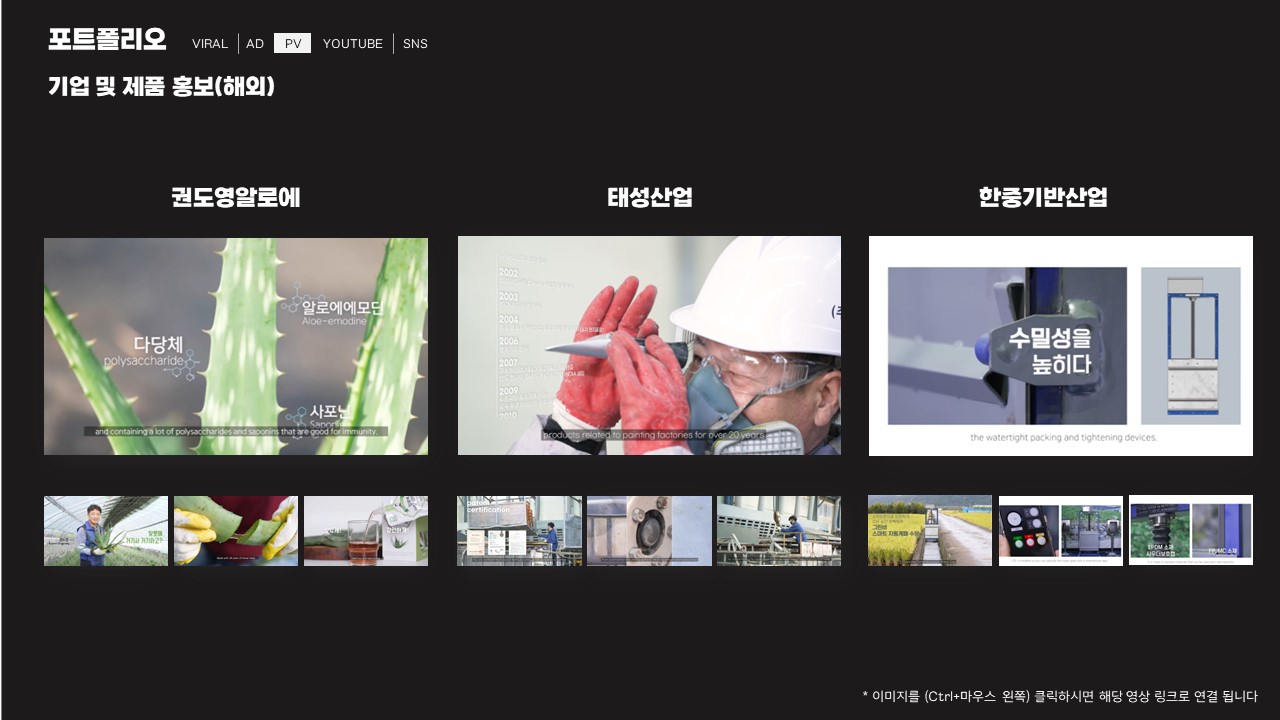Open thumbnail of round machine porthole

point(650,531)
